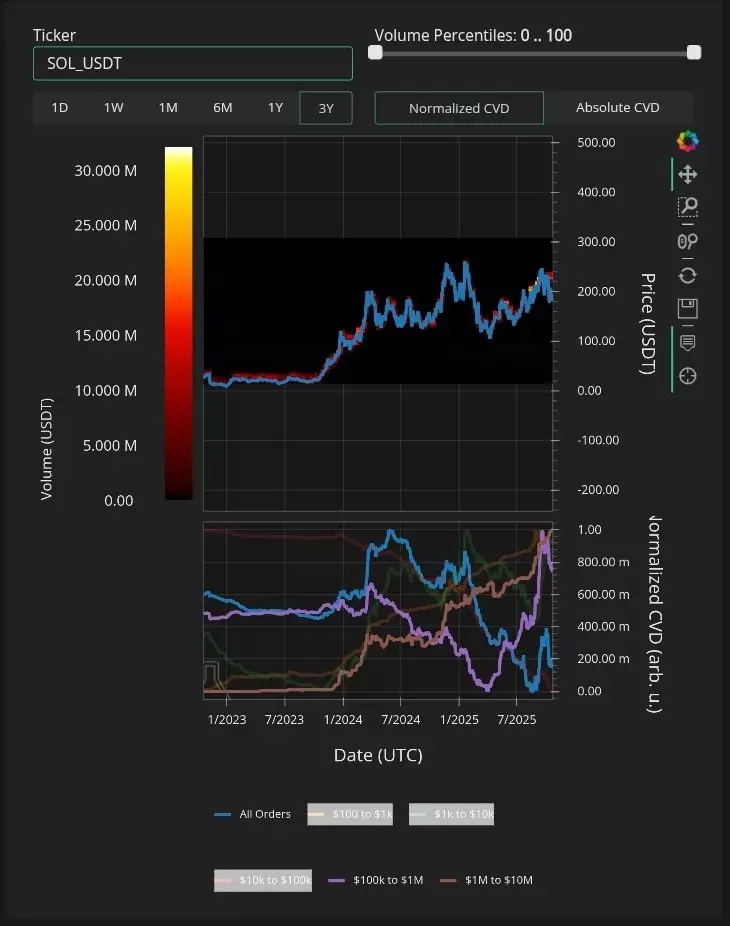Hide the All Orders legend series
730x926 pixels.
click(253, 814)
